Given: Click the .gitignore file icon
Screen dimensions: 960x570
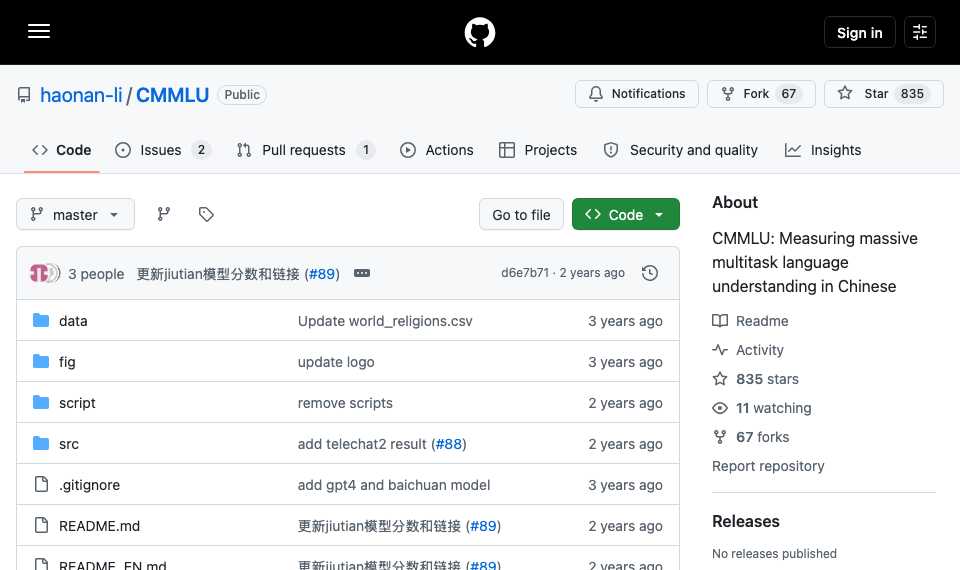Looking at the screenshot, I should pyautogui.click(x=41, y=484).
